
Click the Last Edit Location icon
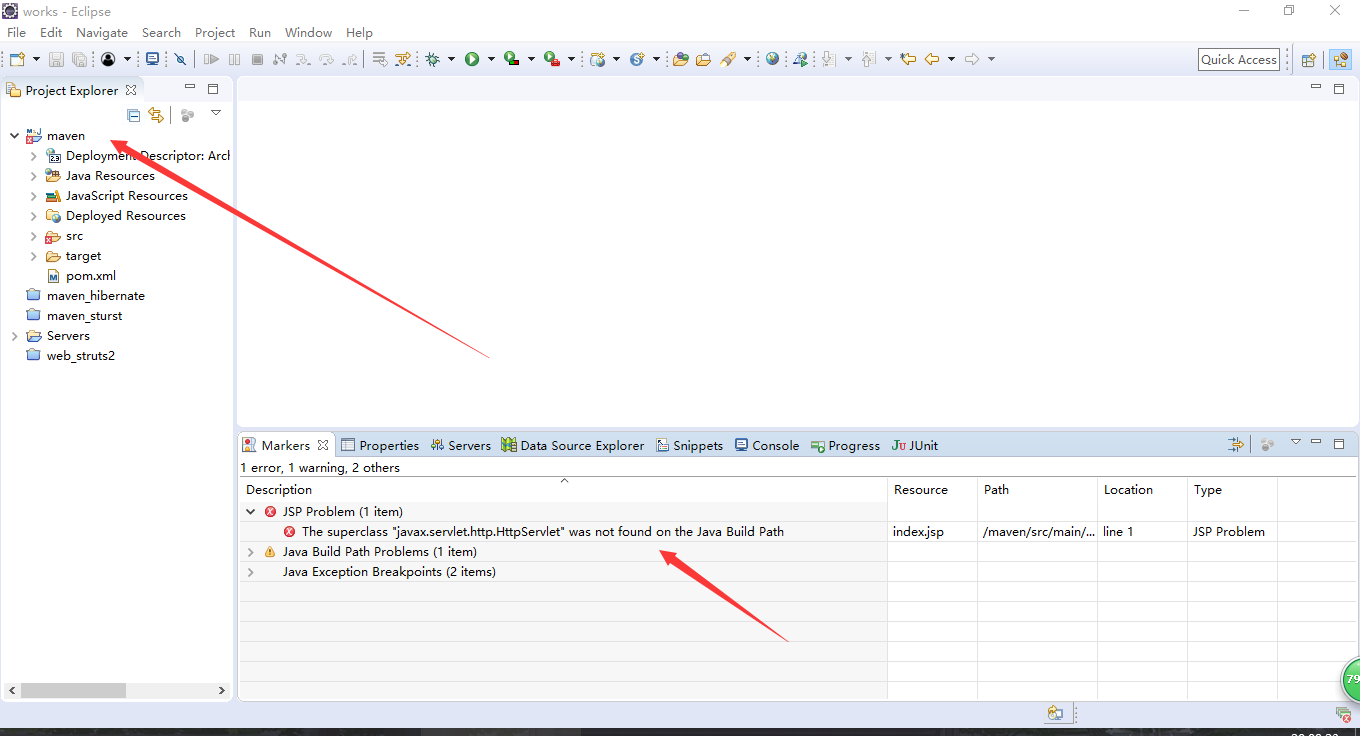coord(908,59)
